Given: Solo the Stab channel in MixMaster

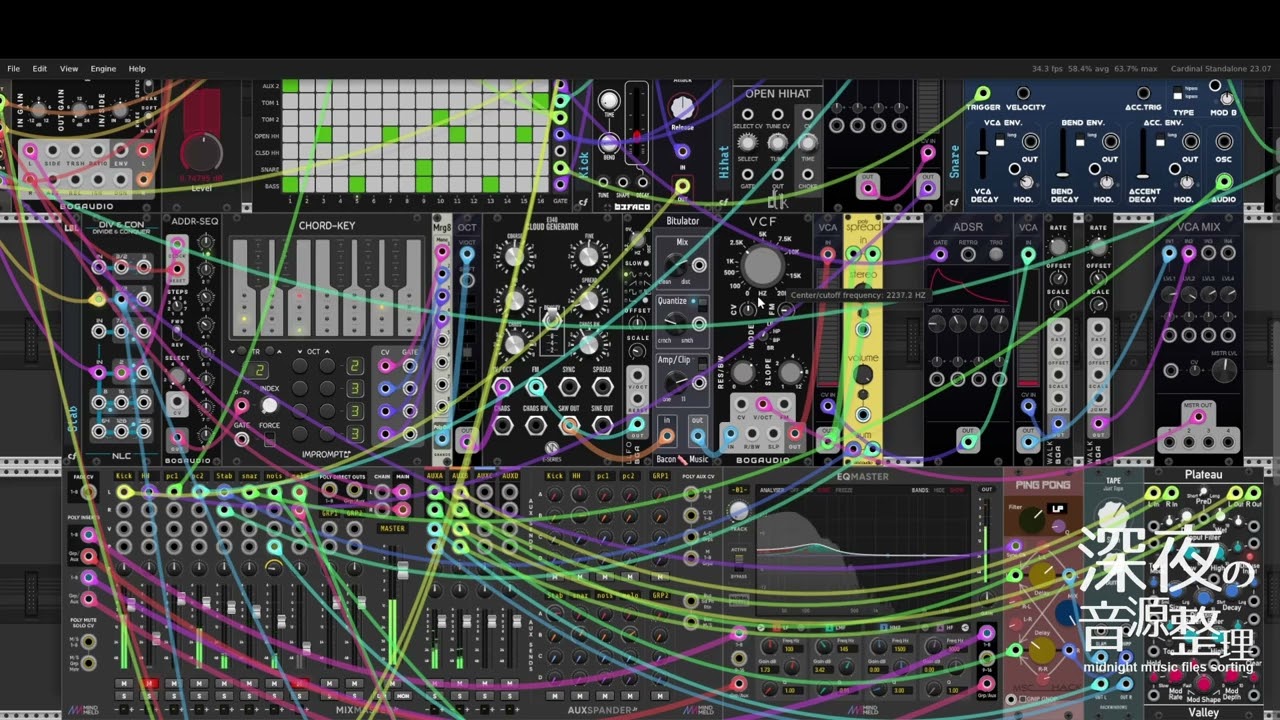Looking at the screenshot, I should (224, 696).
